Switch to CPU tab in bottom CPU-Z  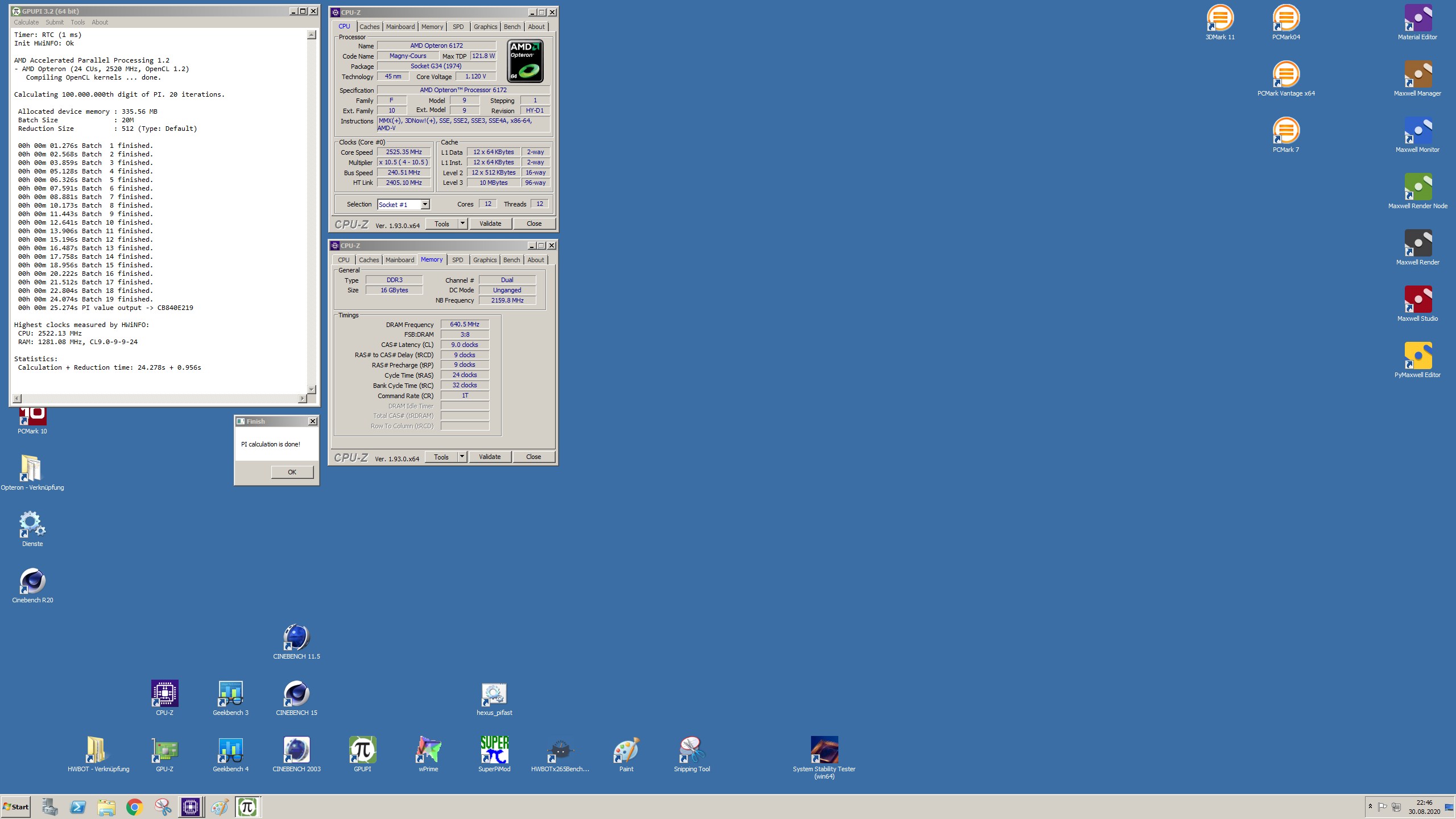[344, 260]
